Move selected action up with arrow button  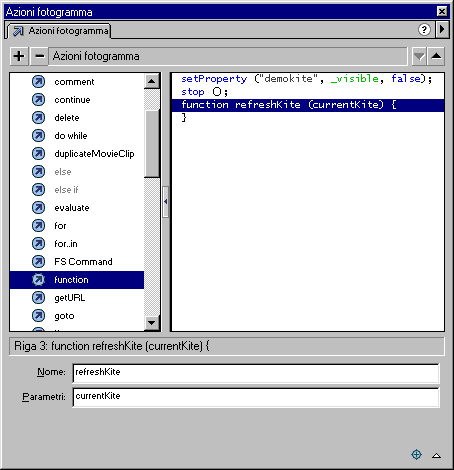[x=436, y=56]
